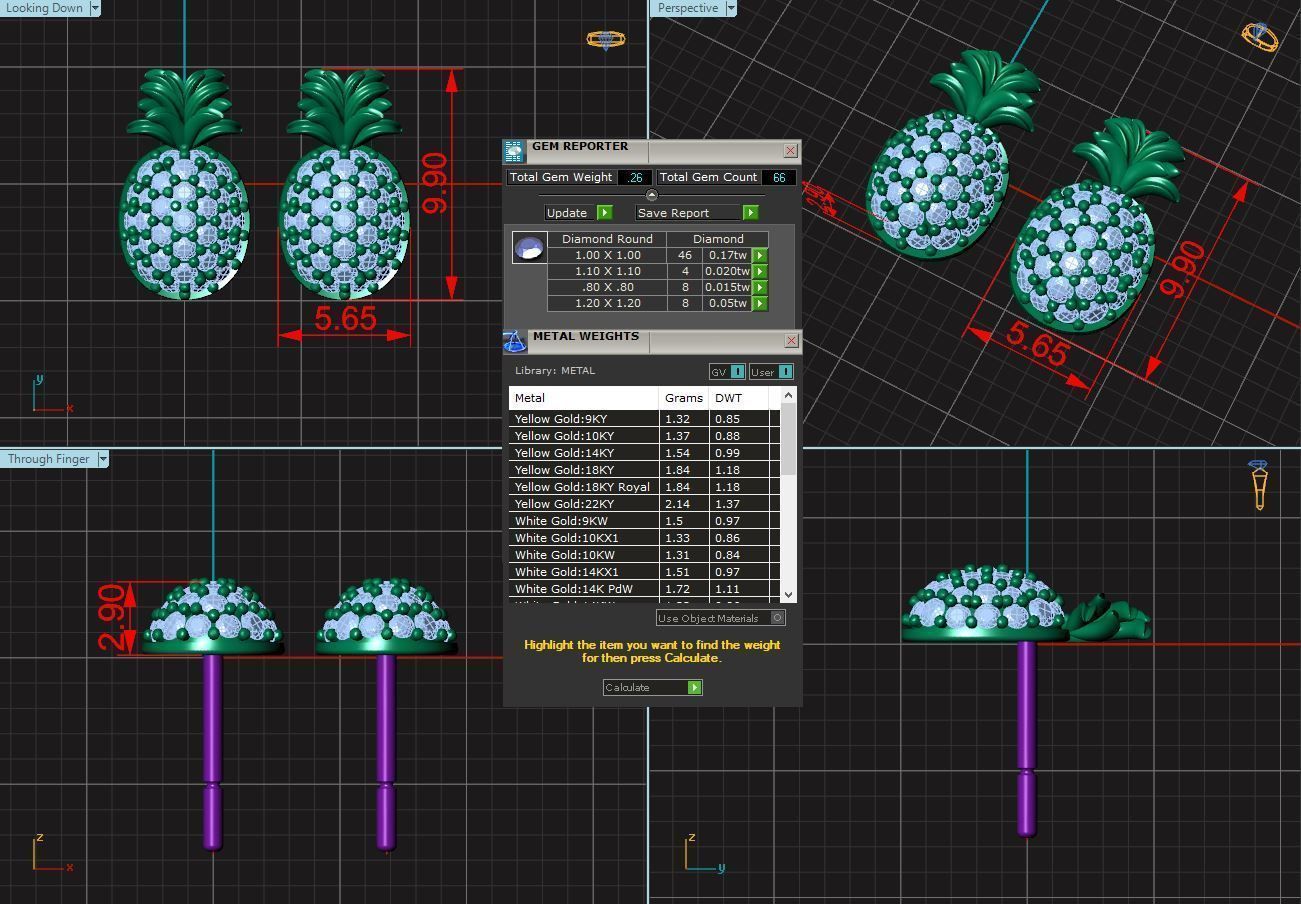This screenshot has height=904, width=1301.
Task: Click the 2.14 grams value
Action: (677, 504)
